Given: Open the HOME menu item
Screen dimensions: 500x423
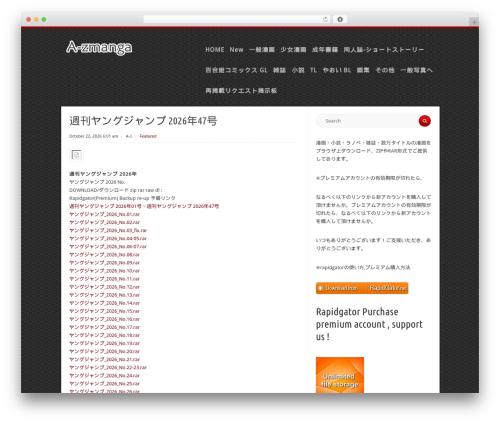Looking at the screenshot, I should click(215, 50).
